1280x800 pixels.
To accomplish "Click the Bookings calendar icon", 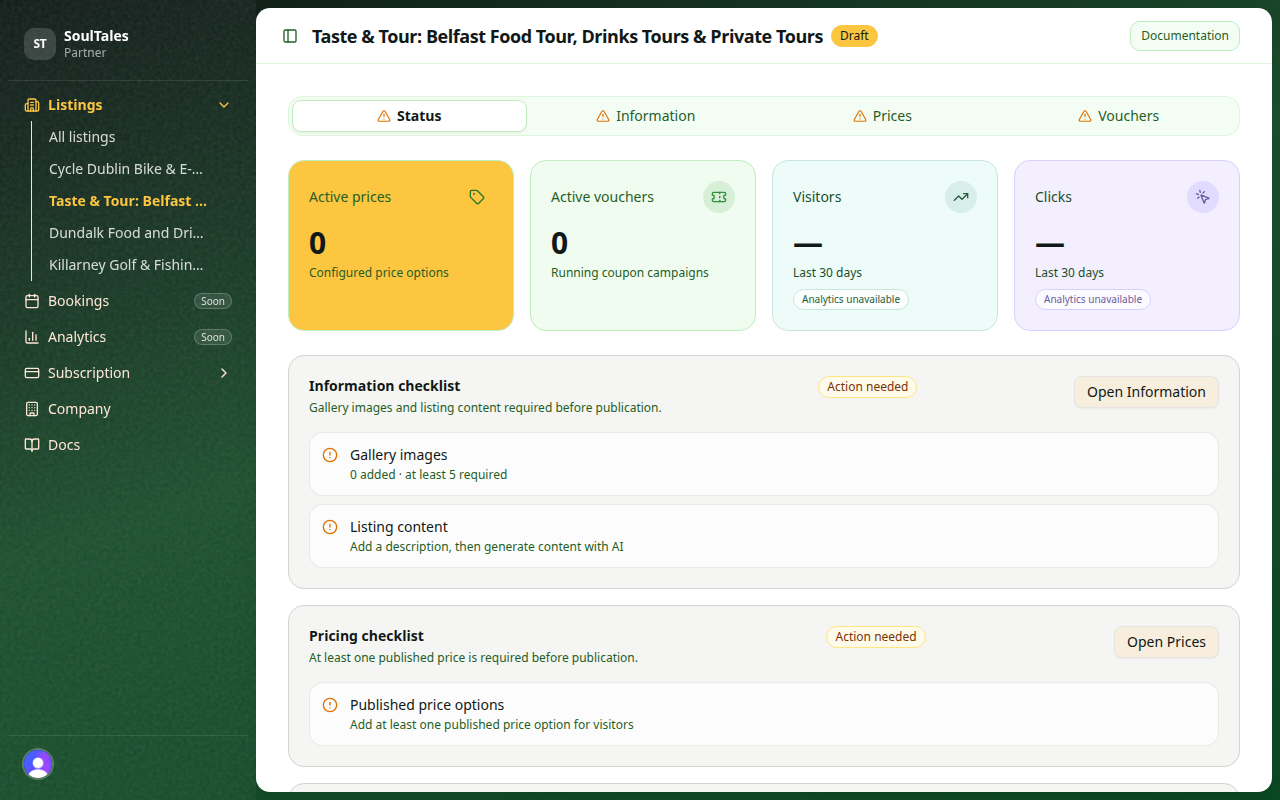I will [32, 301].
